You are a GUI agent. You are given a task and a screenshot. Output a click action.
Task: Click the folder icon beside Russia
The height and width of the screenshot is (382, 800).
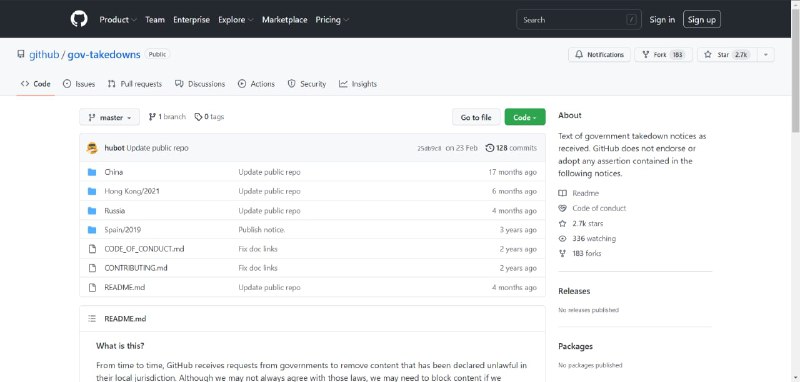tap(92, 211)
